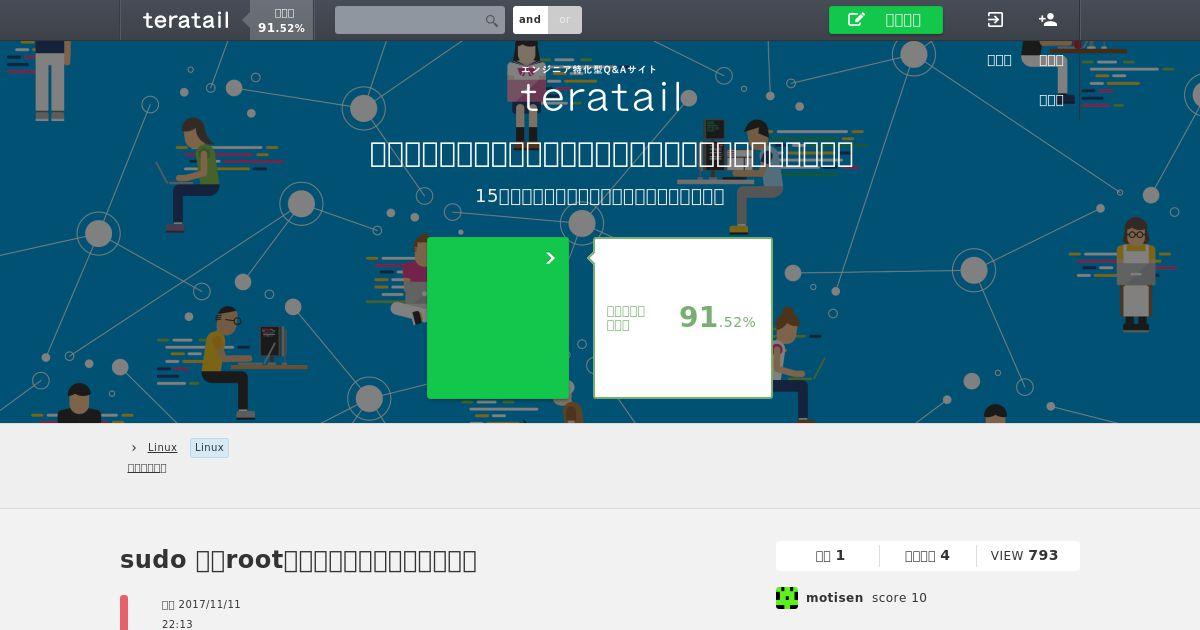Open the Linux breadcrumb link

pos(162,448)
